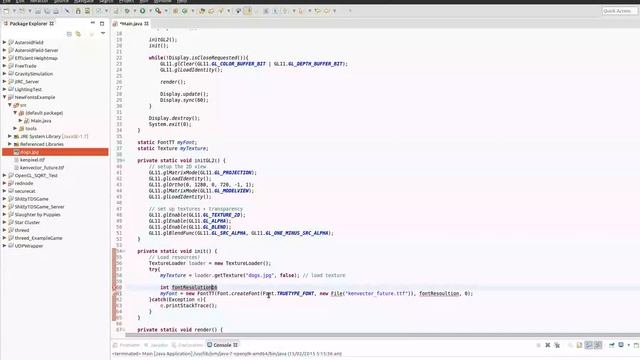This screenshot has height=360, width=640.
Task: Switch to the Declaration tab
Action: click(187, 345)
